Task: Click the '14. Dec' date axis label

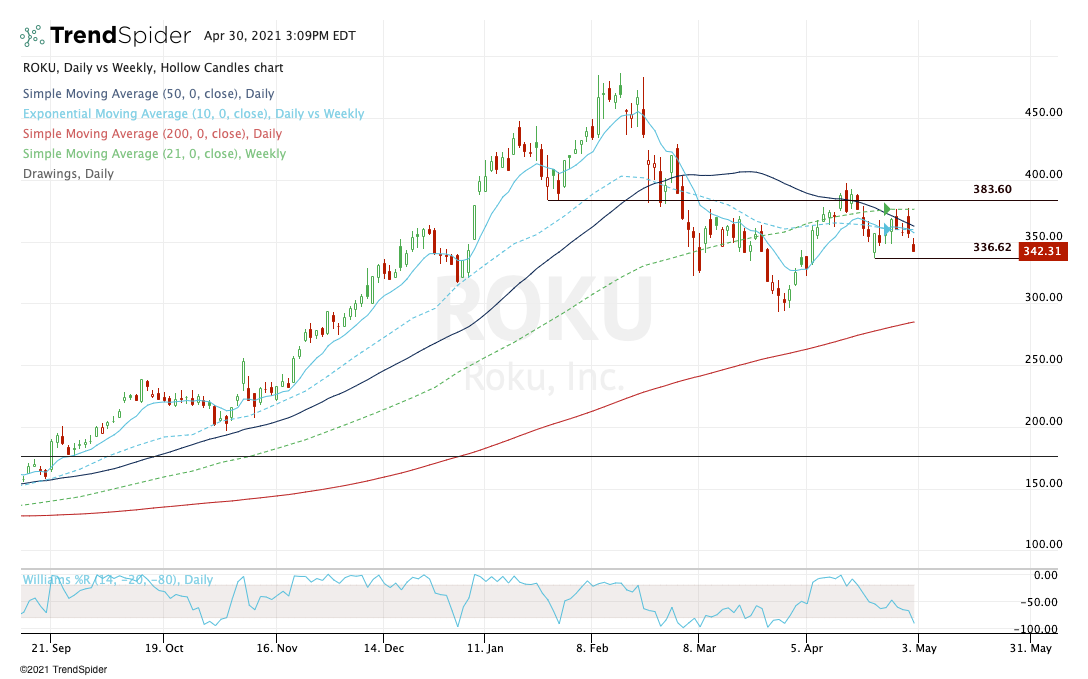Action: tap(383, 648)
